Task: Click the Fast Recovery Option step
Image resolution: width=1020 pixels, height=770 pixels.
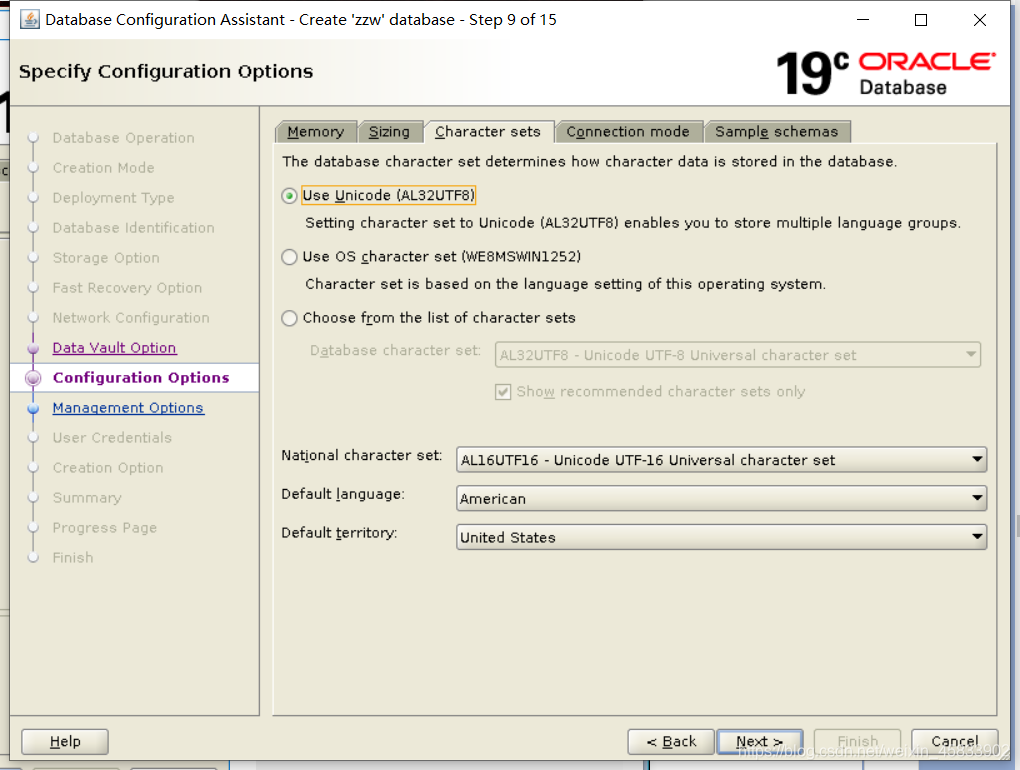Action: click(x=128, y=287)
